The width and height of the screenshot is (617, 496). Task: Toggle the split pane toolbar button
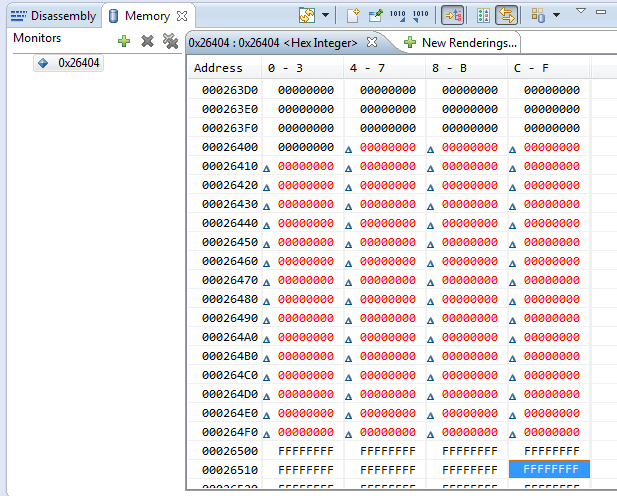(x=483, y=15)
